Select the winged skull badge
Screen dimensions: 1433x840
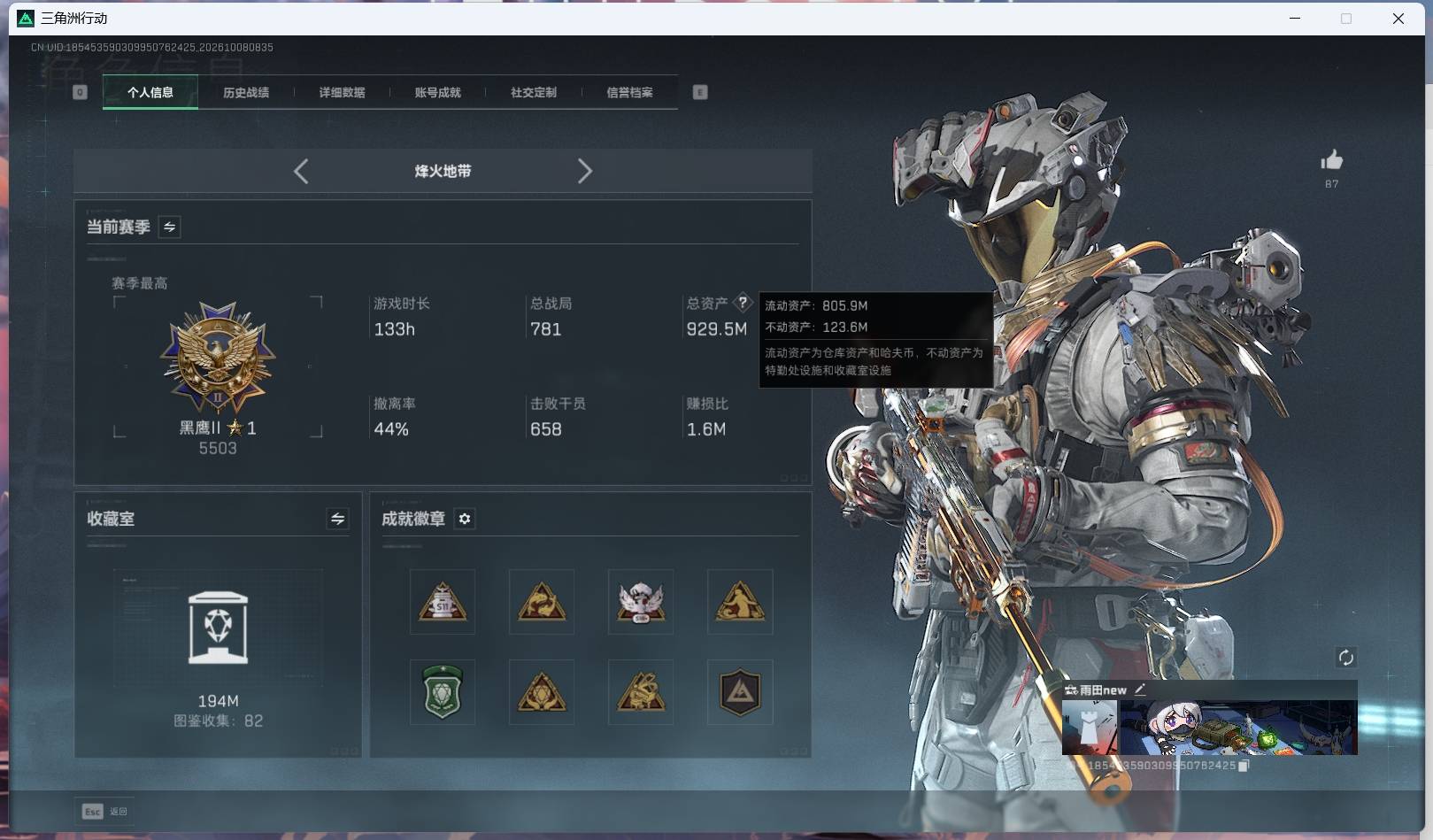(x=641, y=602)
